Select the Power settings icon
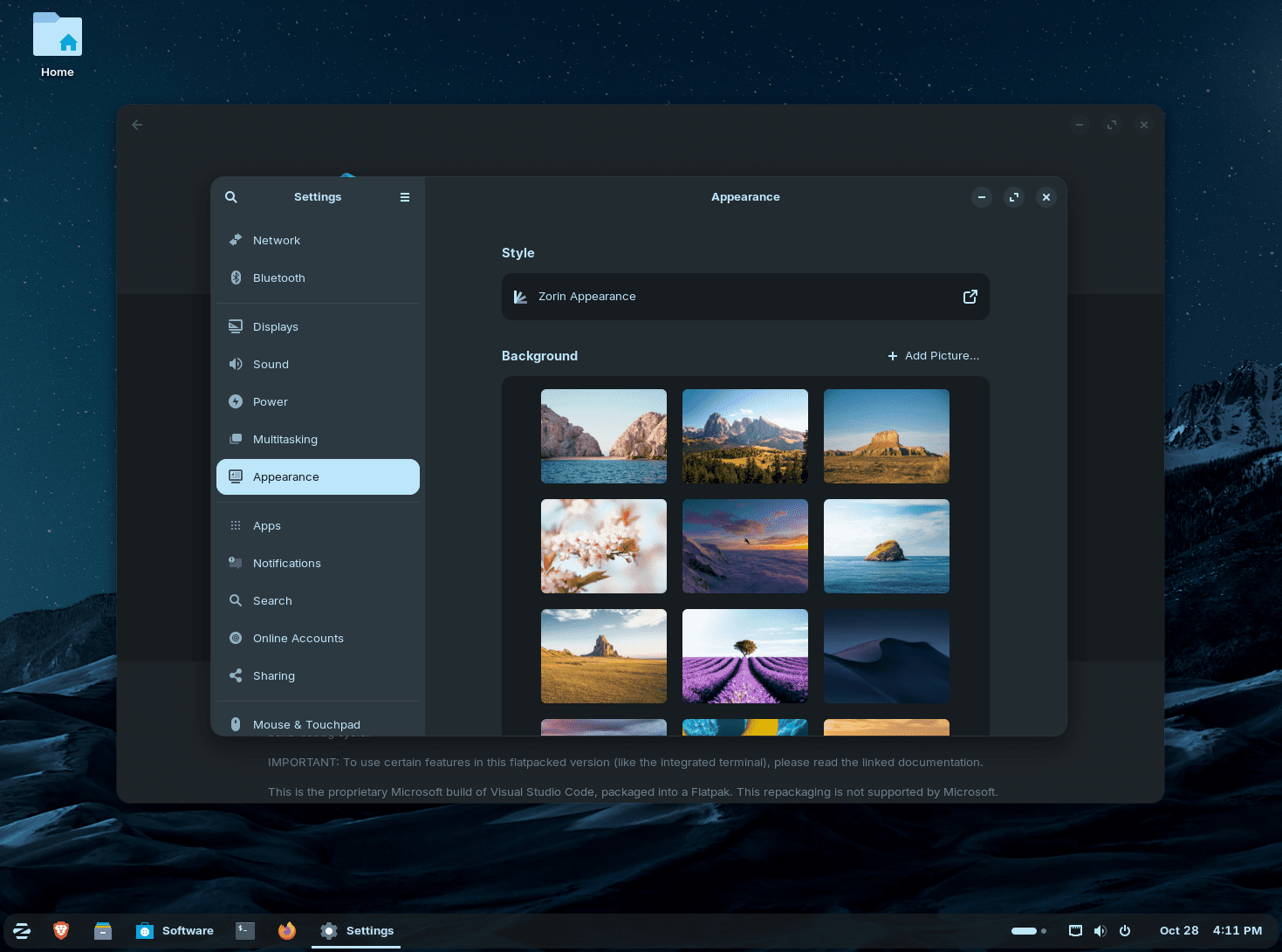 235,401
